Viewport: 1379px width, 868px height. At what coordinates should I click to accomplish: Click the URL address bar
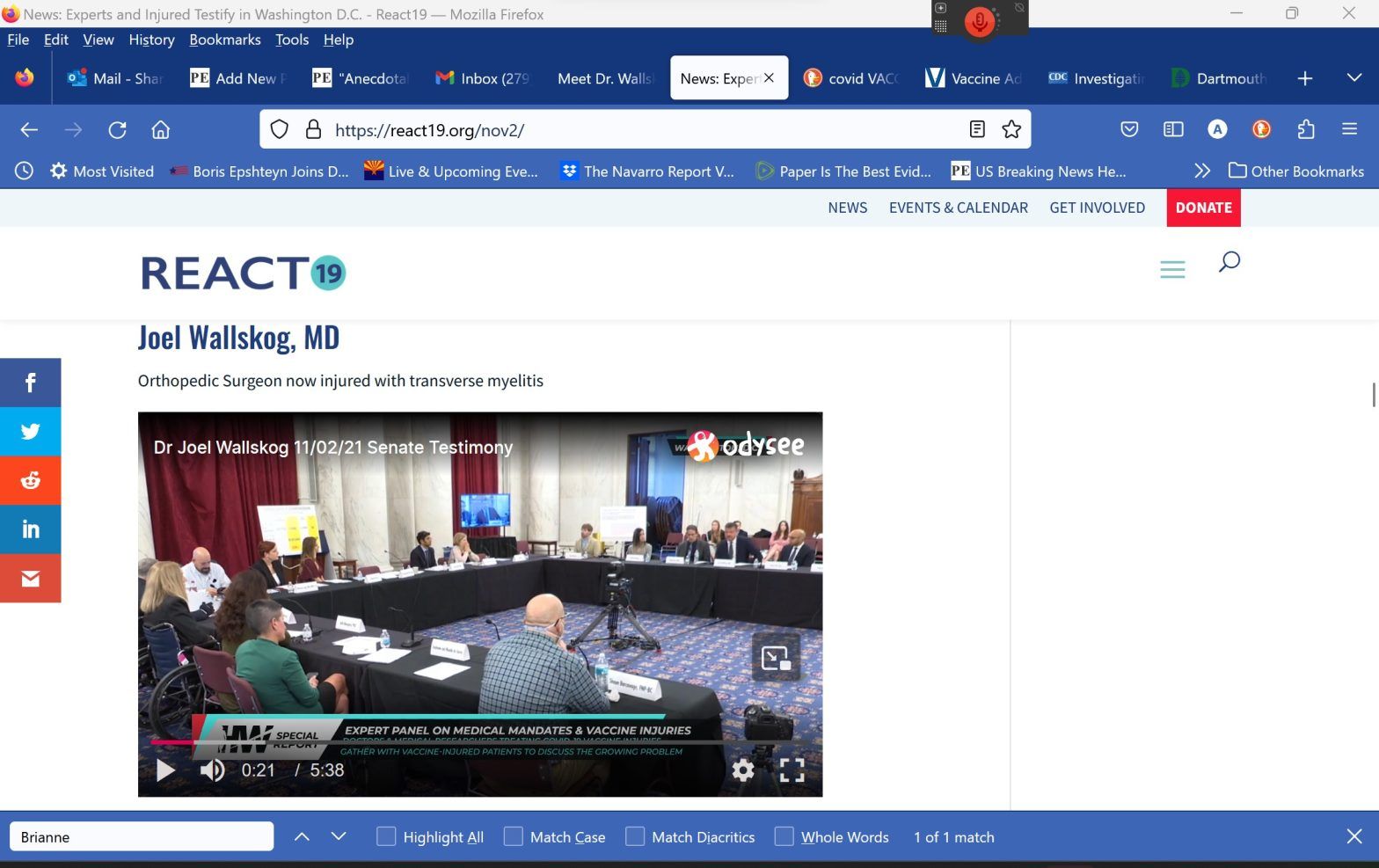[x=645, y=129]
